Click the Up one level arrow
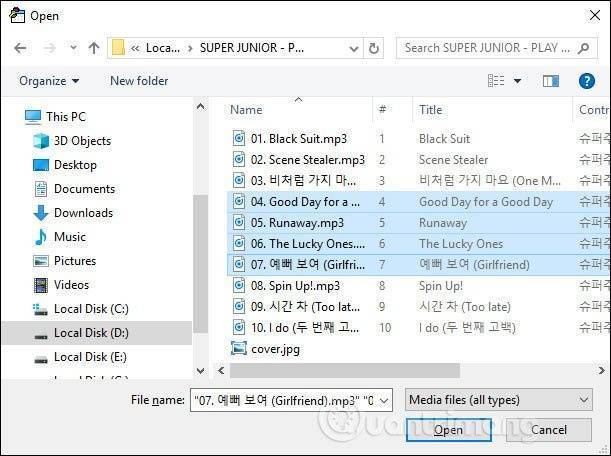This screenshot has height=456, width=611. 94,47
